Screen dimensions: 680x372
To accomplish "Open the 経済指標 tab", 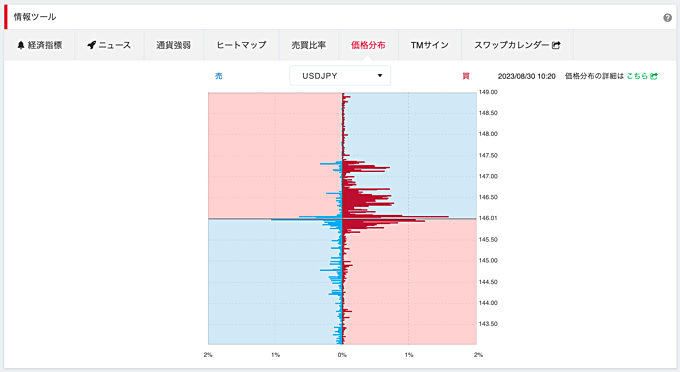I will click(39, 45).
